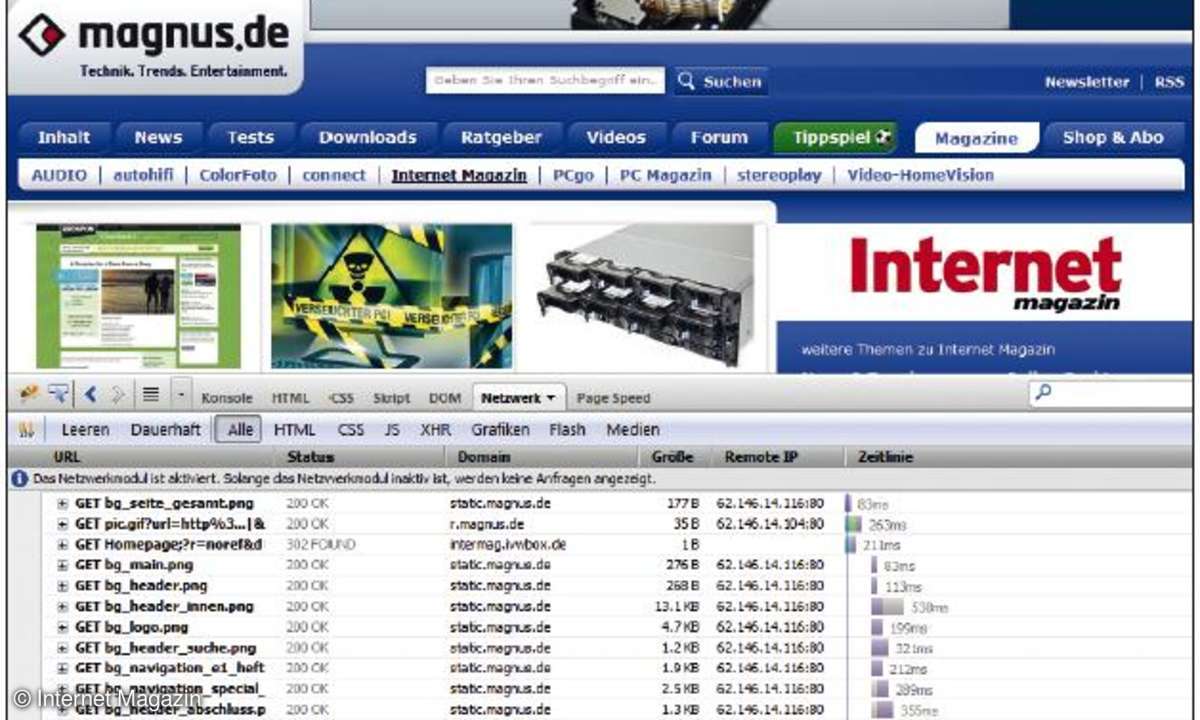
Task: Open the Inhalt navigation tab
Action: 64,138
